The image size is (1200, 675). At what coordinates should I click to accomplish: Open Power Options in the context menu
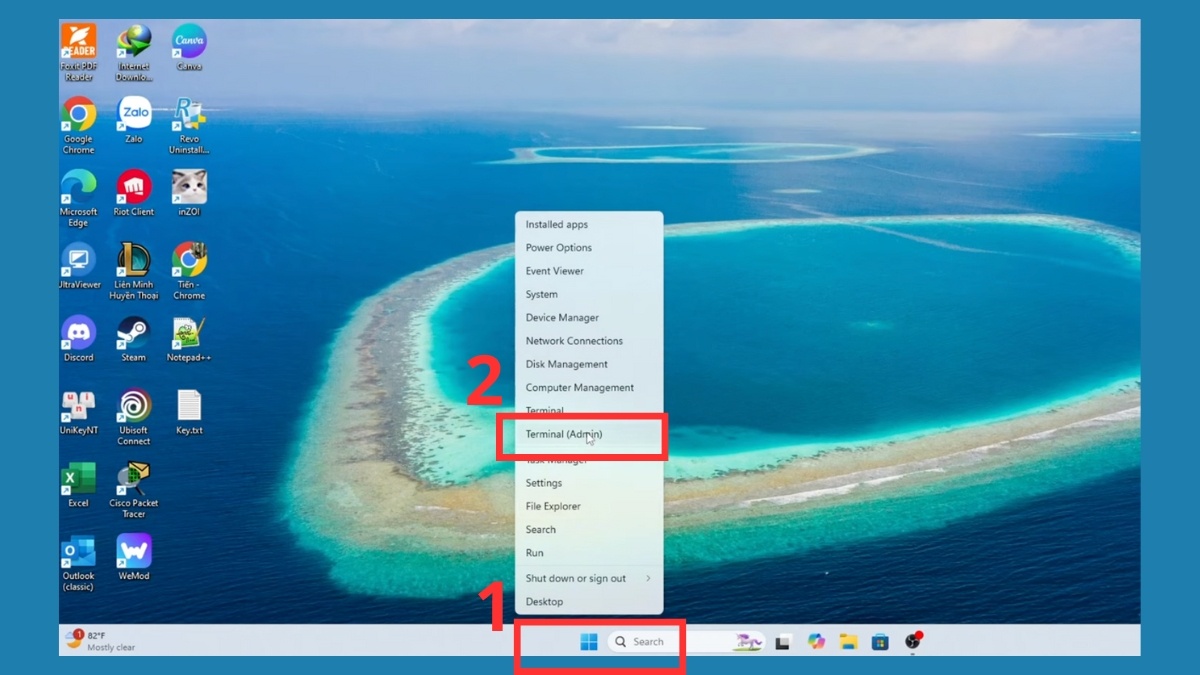589,248
